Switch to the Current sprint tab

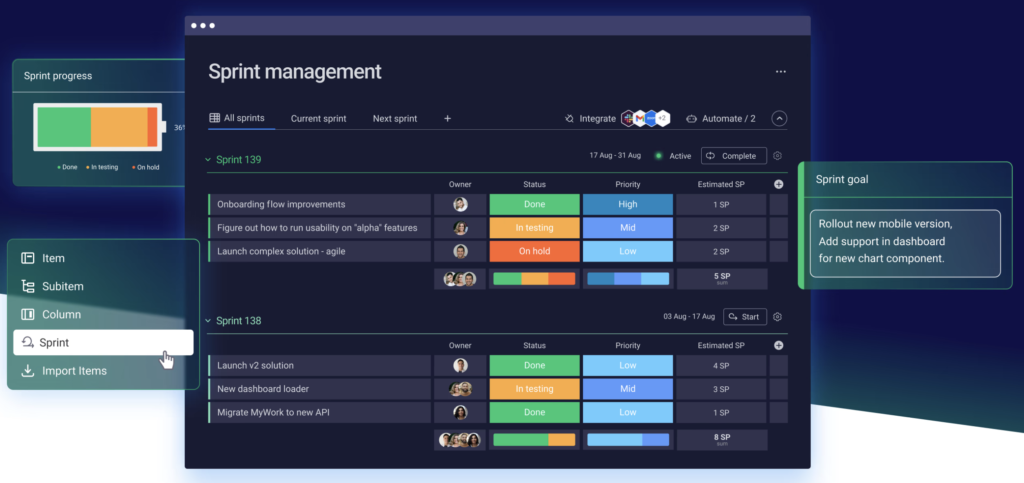tap(318, 119)
